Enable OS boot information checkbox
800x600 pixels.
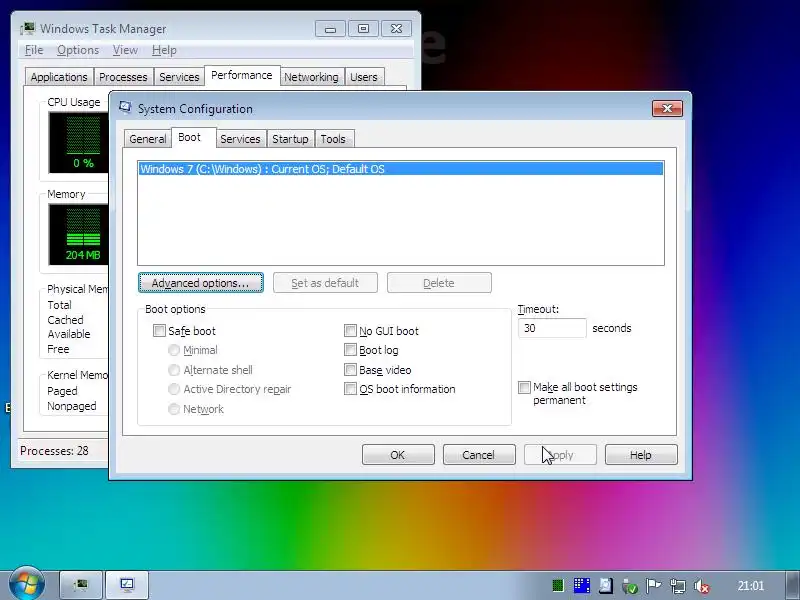350,389
